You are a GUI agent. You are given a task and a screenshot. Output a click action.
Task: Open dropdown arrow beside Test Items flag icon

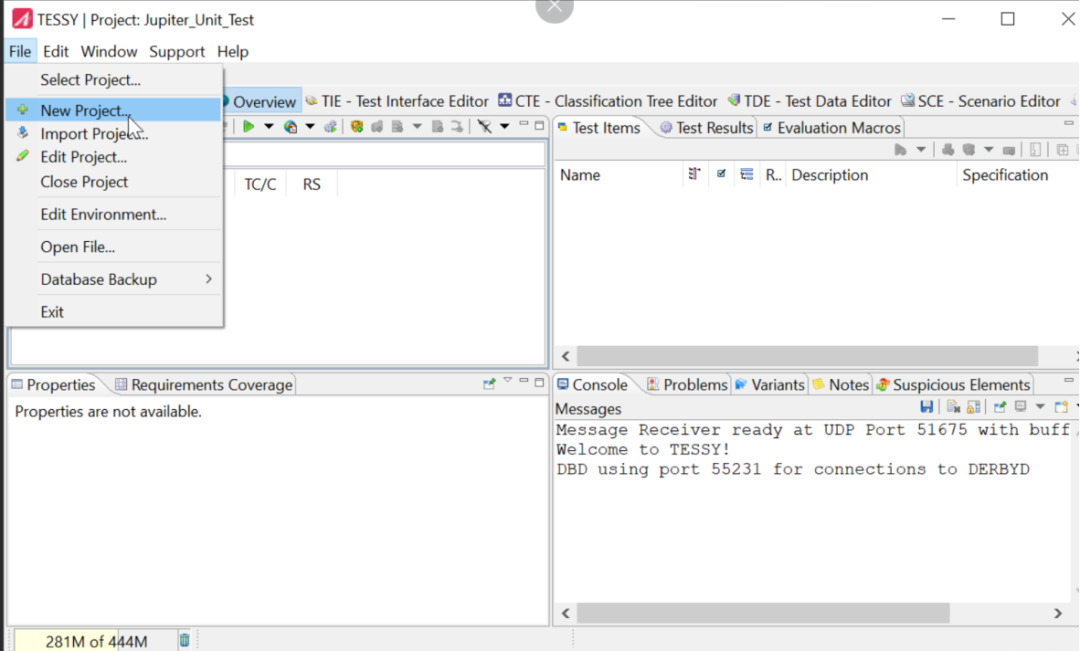pos(921,149)
